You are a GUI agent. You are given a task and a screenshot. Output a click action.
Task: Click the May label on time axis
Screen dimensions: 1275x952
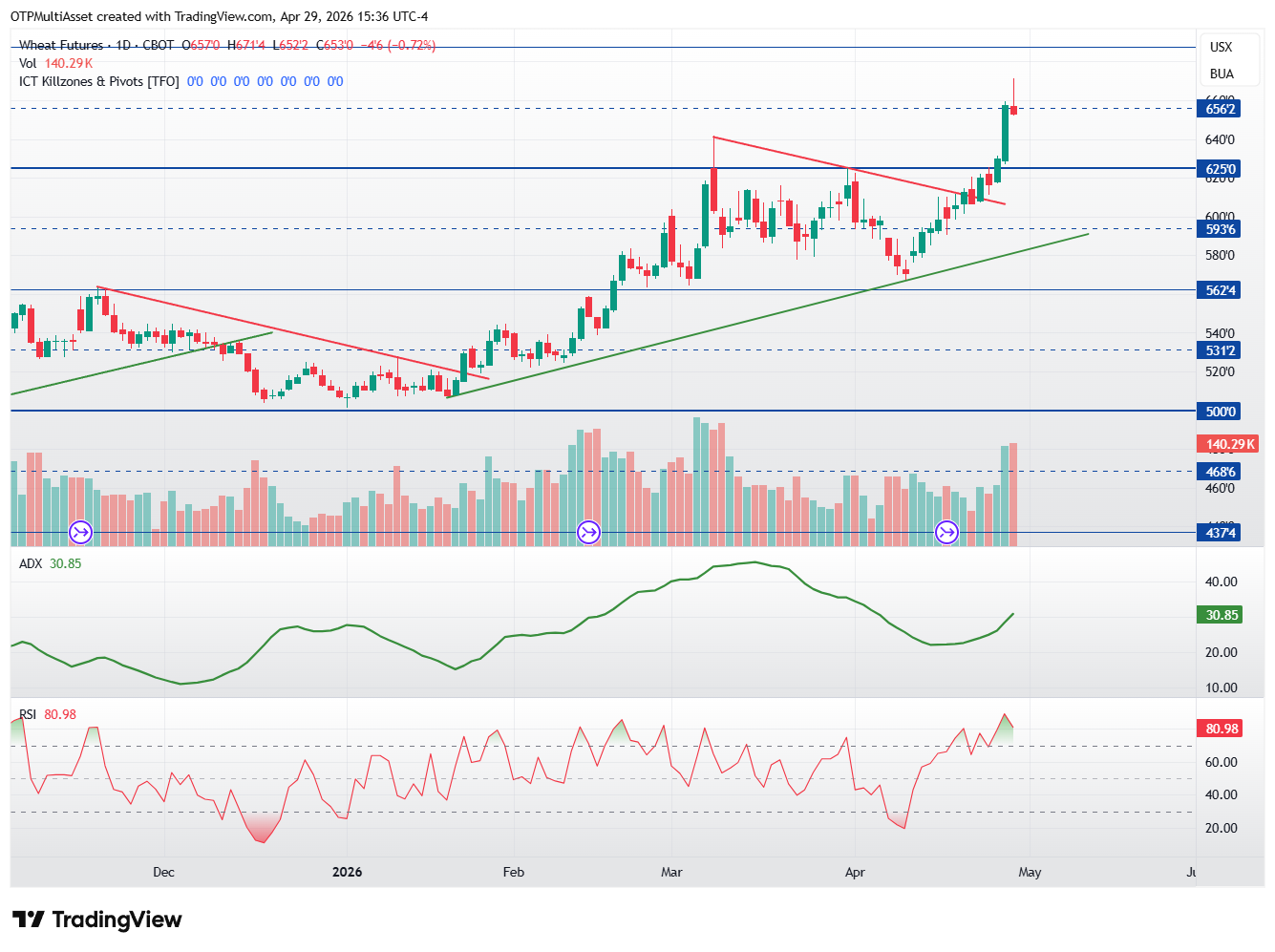pyautogui.click(x=1030, y=872)
